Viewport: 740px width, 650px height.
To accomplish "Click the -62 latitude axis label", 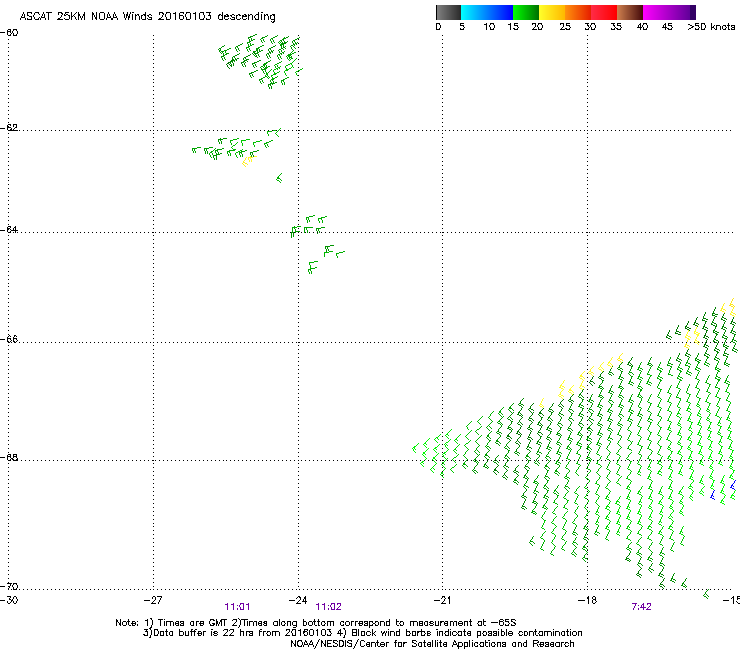I will 9,127.
